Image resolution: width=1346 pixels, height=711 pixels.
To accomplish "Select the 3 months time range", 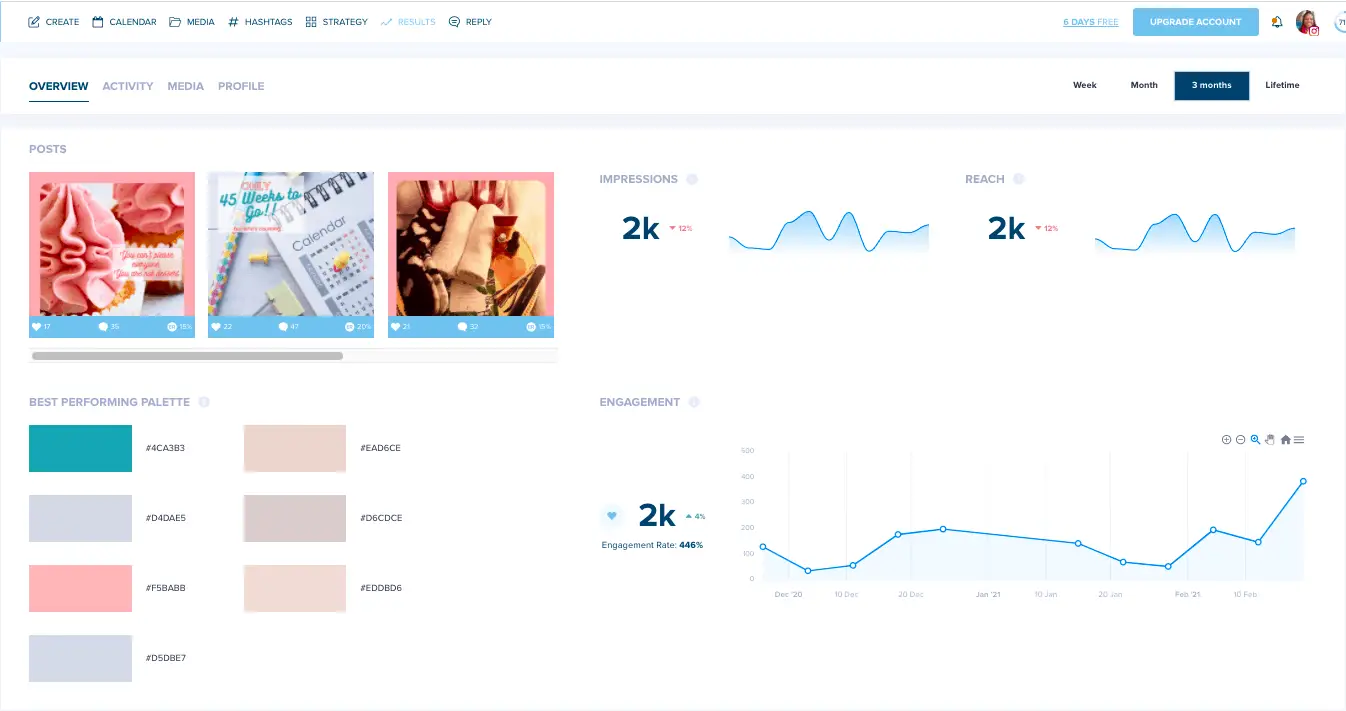I will [1212, 86].
